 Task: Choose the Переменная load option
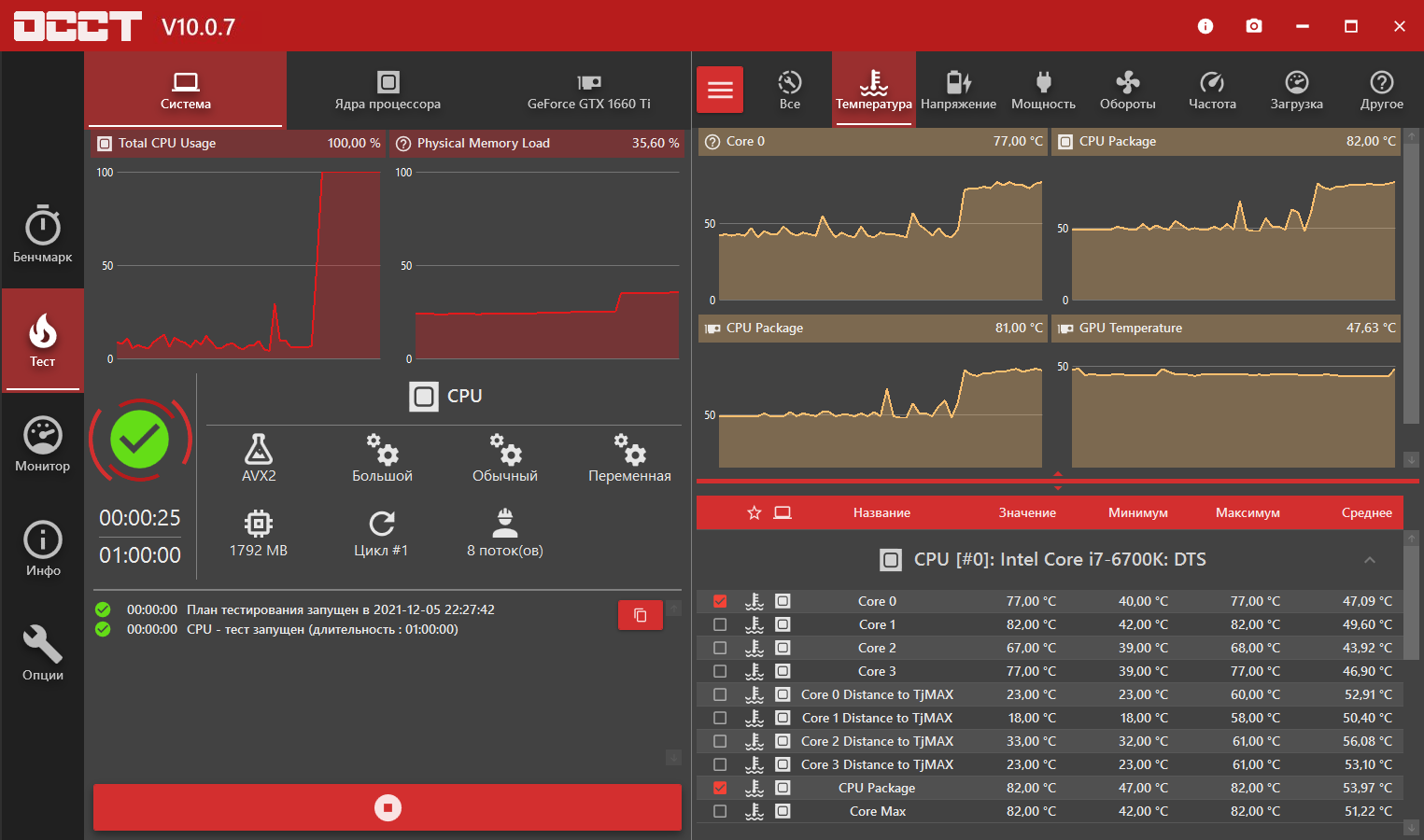click(x=629, y=457)
